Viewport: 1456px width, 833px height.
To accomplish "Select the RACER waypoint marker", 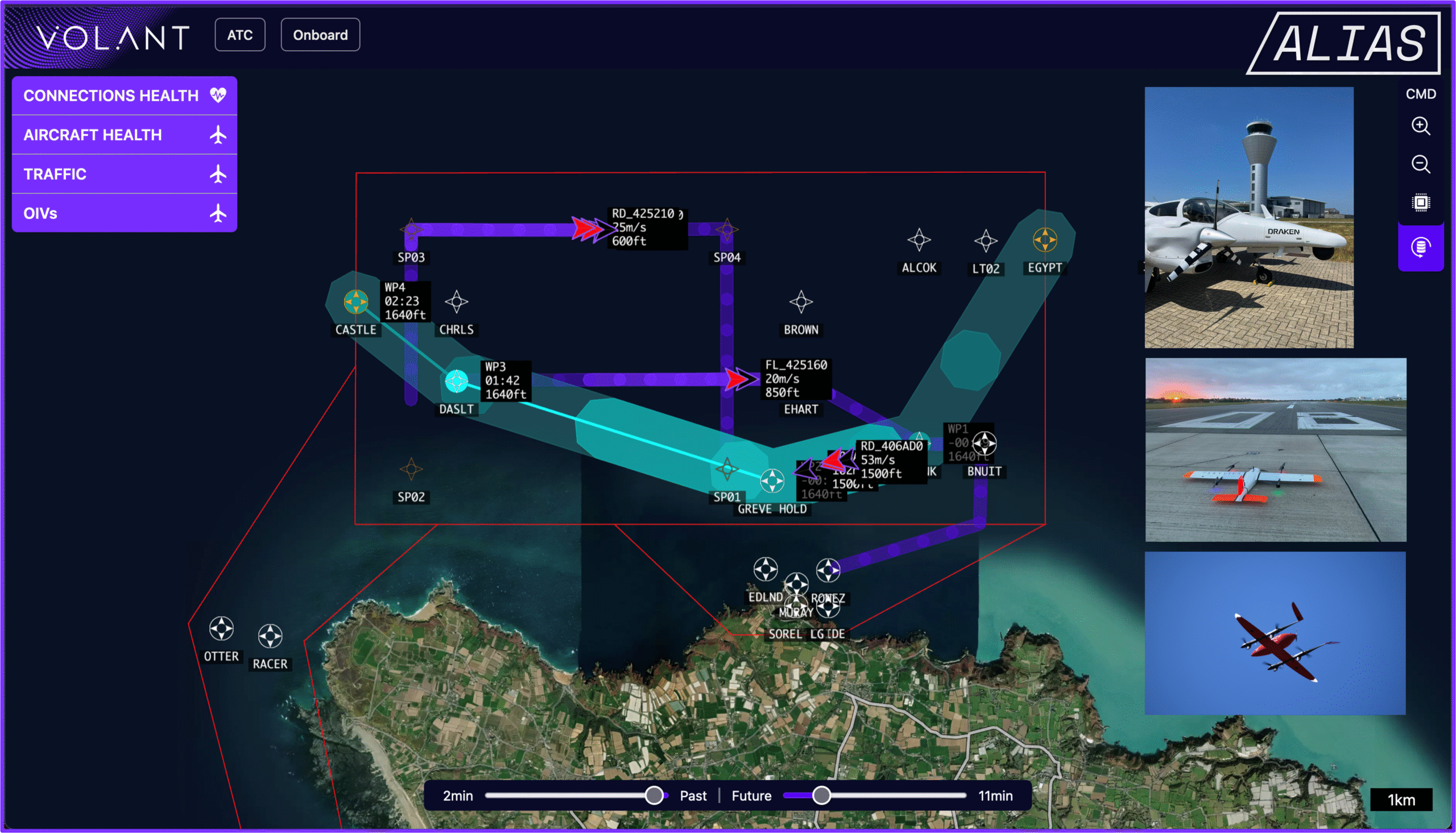I will [x=270, y=636].
